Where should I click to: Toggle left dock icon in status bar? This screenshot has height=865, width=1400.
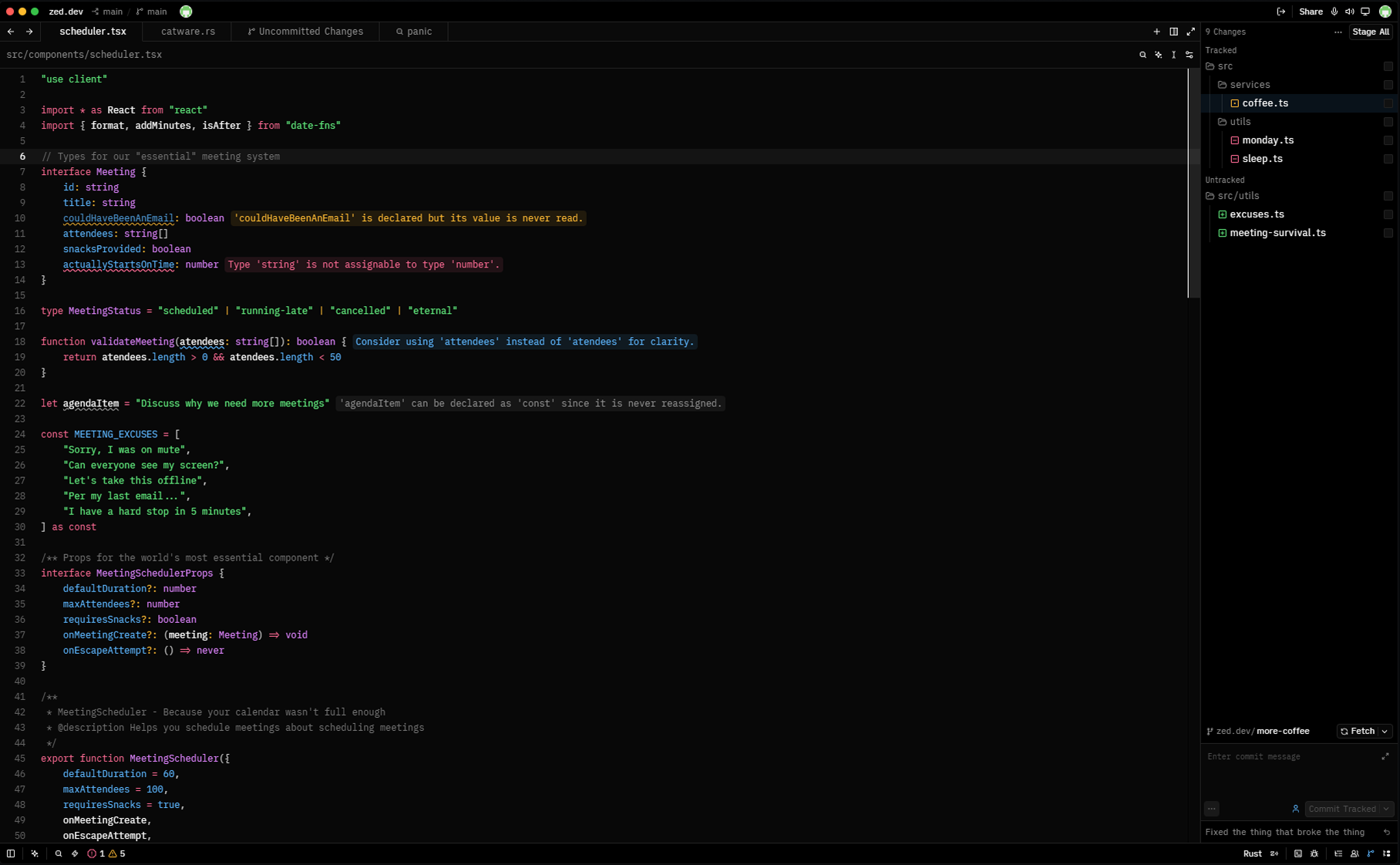click(x=11, y=853)
